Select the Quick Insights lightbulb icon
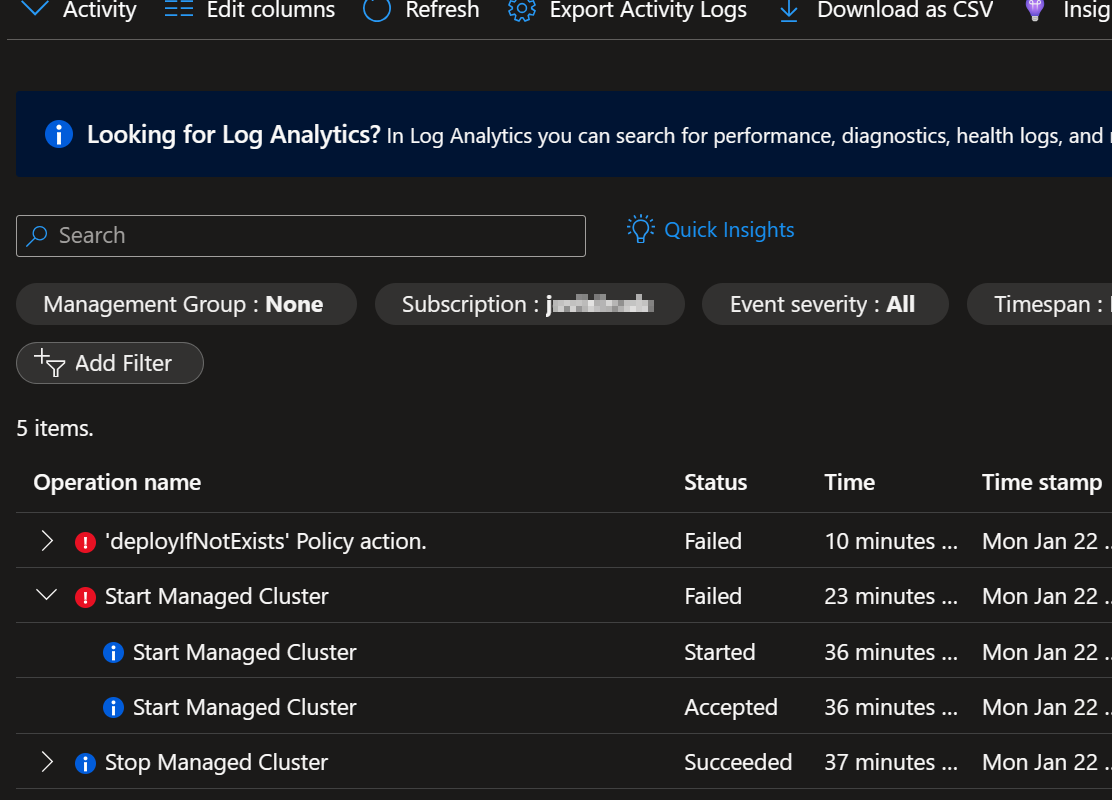This screenshot has width=1112, height=800. click(x=639, y=228)
